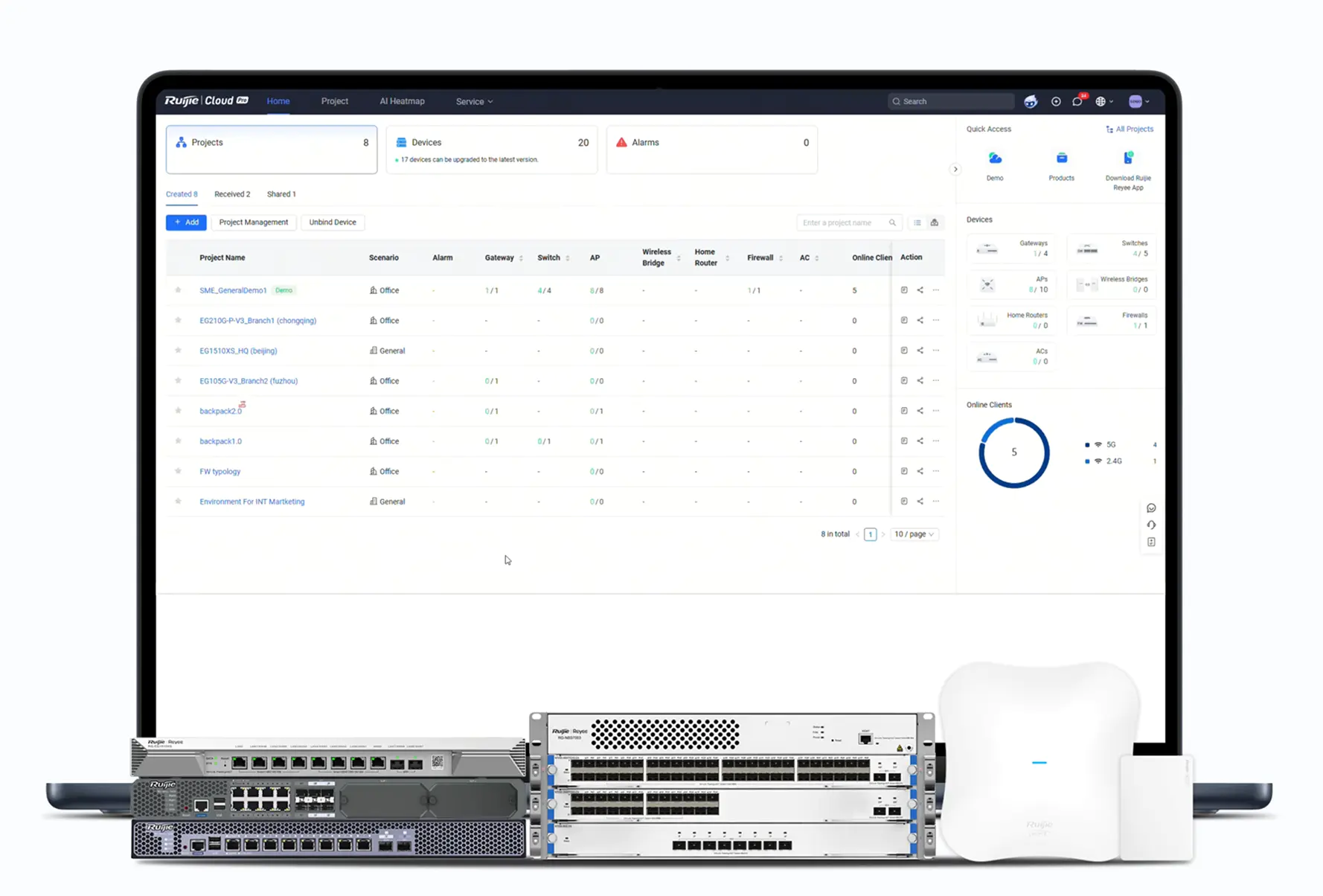Open the Products quick access icon

point(1061,159)
